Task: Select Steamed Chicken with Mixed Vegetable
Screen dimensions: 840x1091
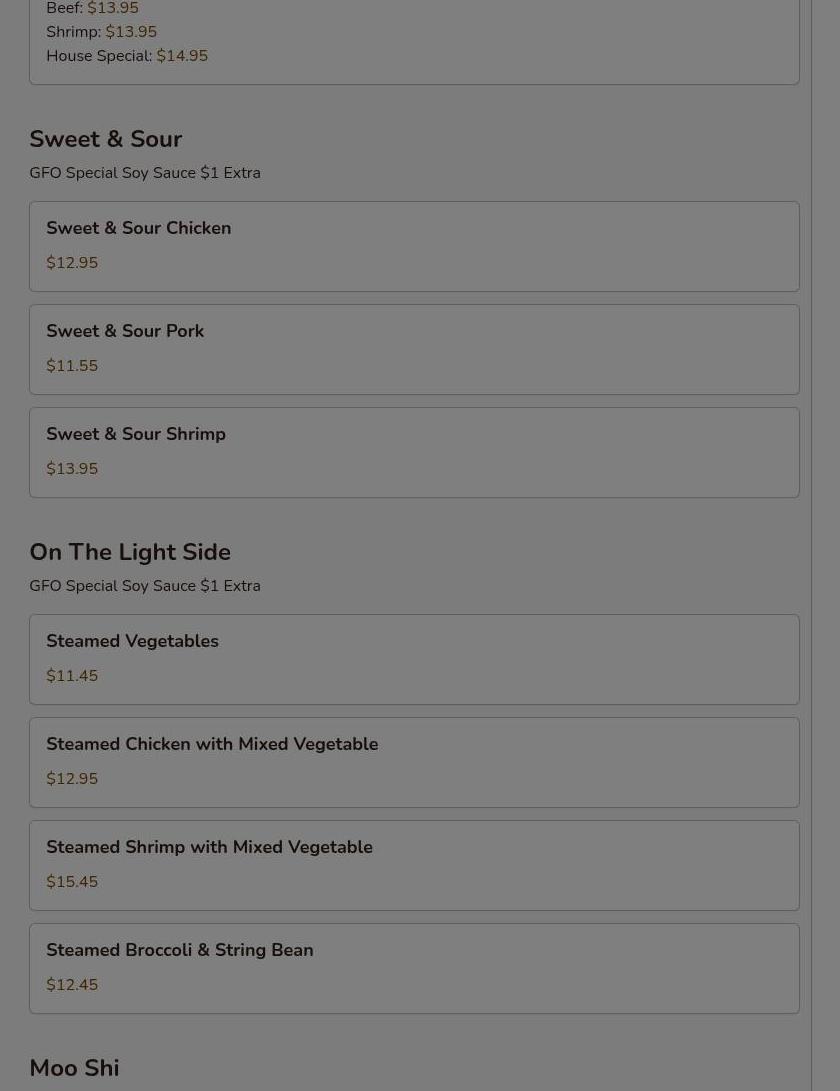Action: [414, 763]
